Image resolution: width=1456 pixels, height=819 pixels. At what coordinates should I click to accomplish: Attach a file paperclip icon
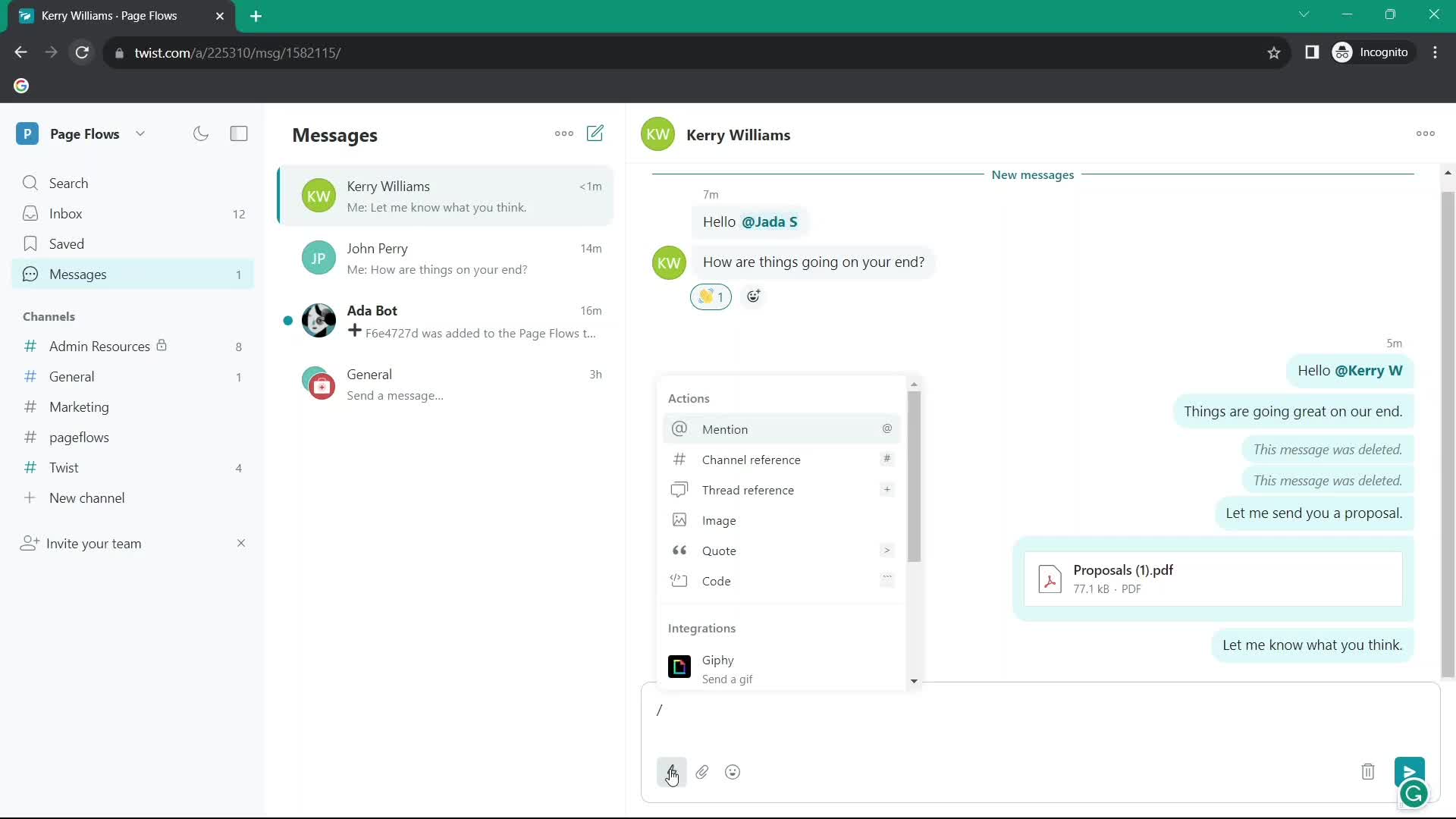point(702,772)
